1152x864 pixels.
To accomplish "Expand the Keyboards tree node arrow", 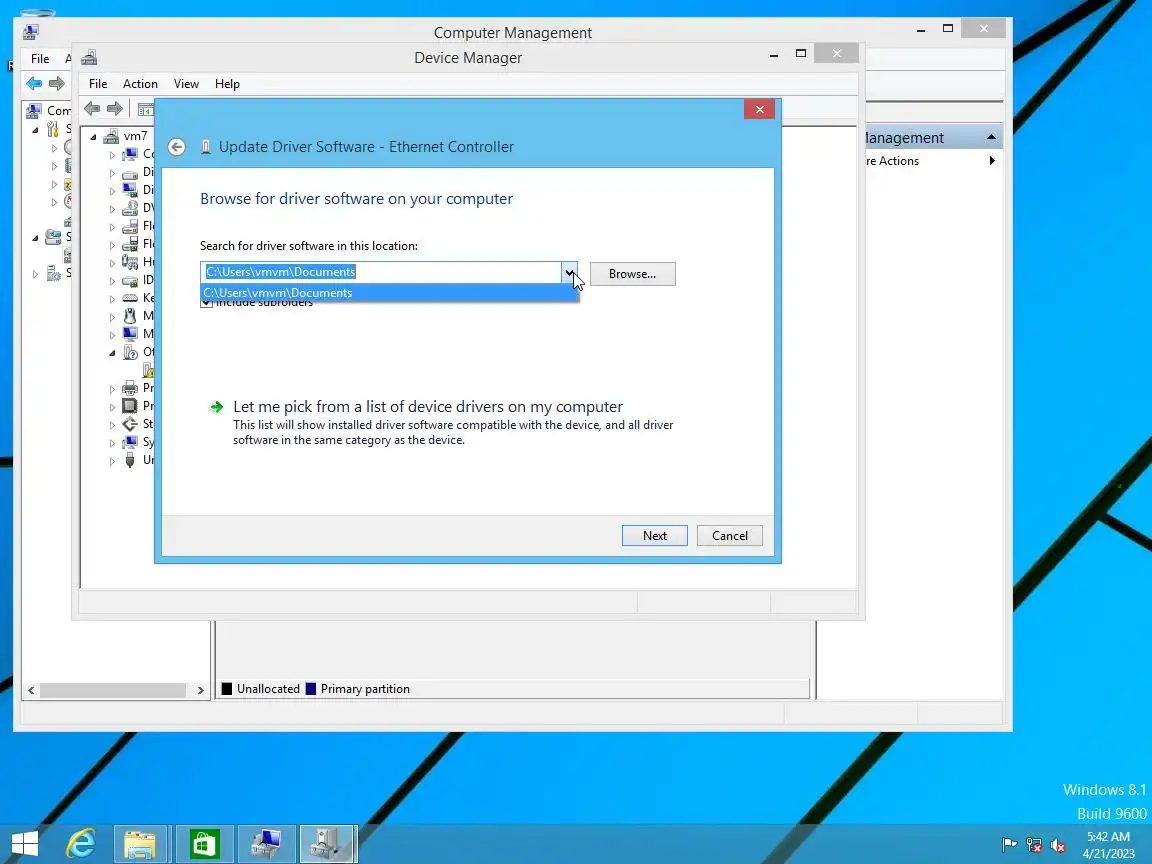I will 112,299.
